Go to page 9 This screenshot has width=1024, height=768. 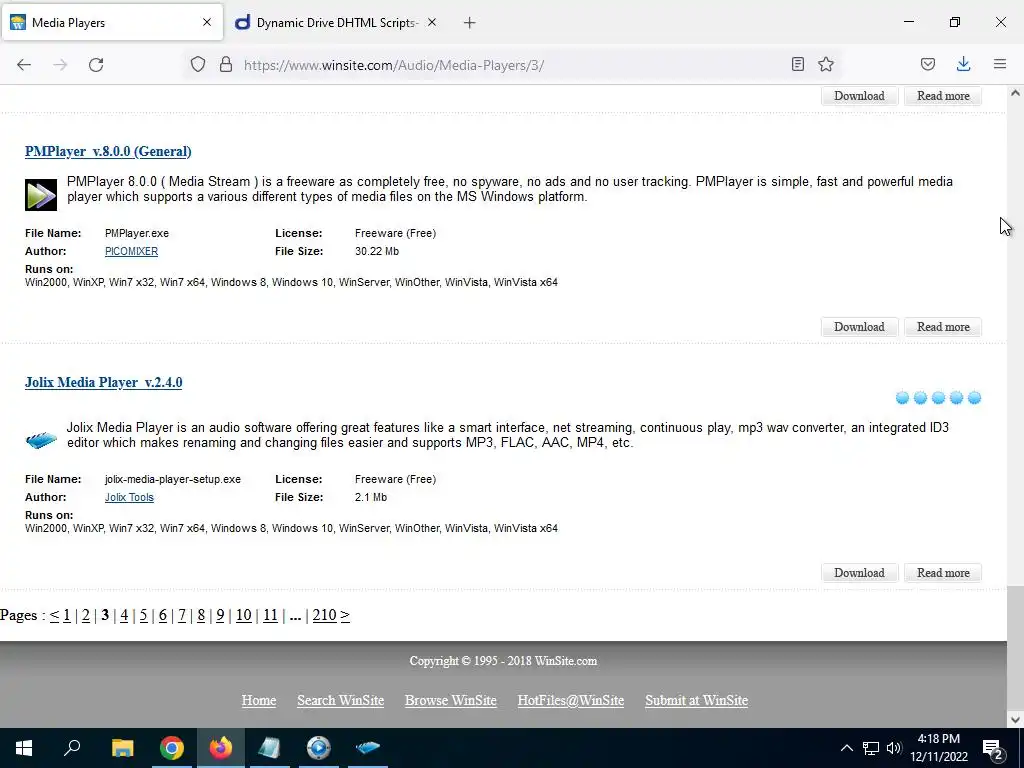coord(220,615)
